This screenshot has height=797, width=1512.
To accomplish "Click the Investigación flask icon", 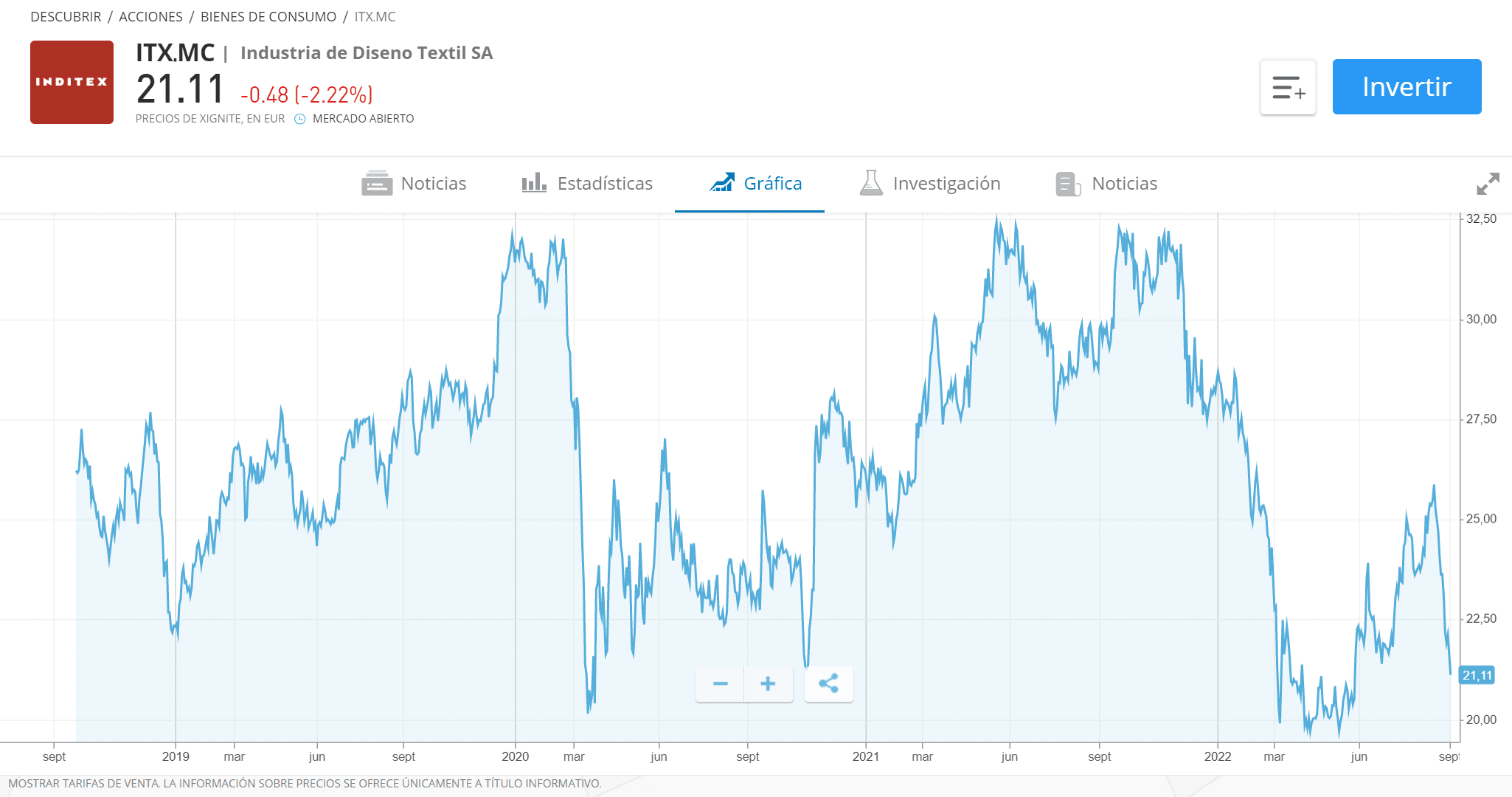I will (872, 182).
